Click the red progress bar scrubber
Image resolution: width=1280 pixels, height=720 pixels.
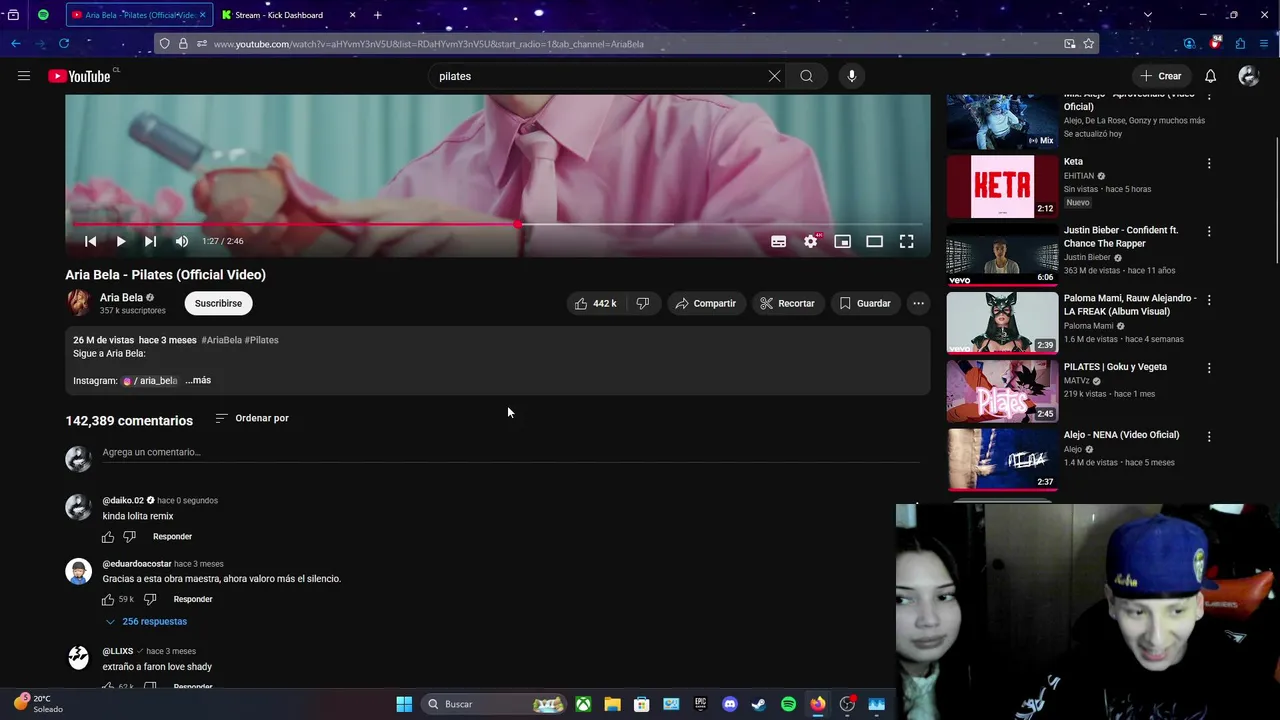click(518, 224)
